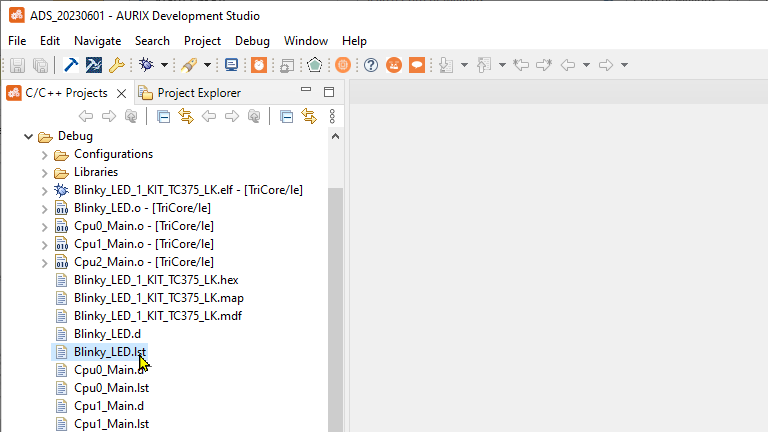Open the Edit menu
Image resolution: width=768 pixels, height=432 pixels.
click(x=50, y=41)
